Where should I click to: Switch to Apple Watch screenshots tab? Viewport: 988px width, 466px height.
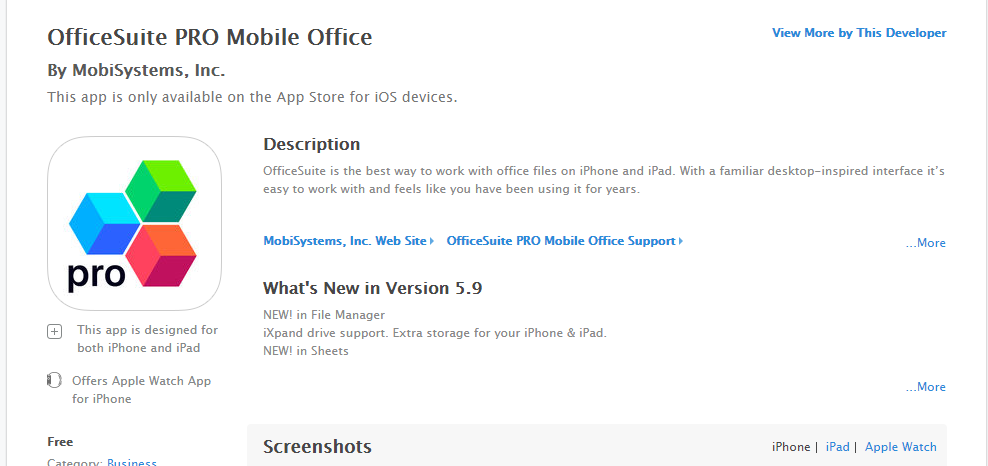tap(900, 446)
